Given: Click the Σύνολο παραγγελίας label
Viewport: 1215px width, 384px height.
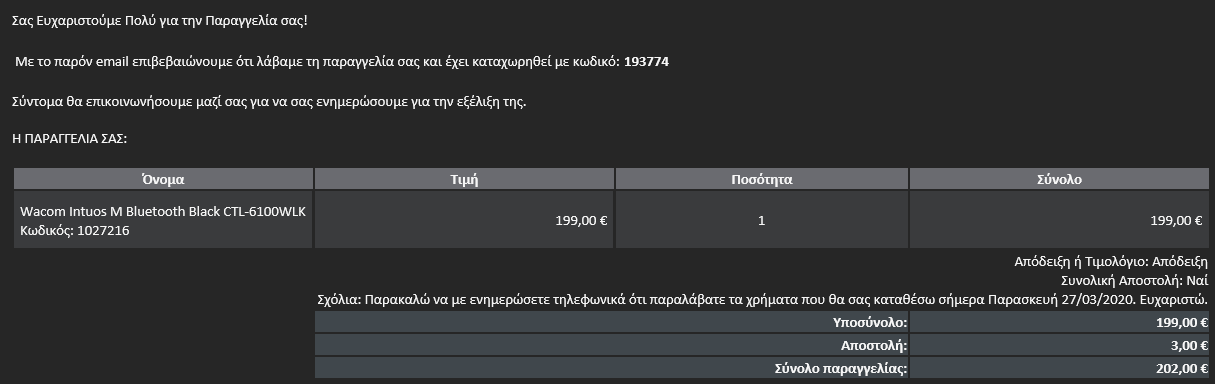Looking at the screenshot, I should [841, 369].
